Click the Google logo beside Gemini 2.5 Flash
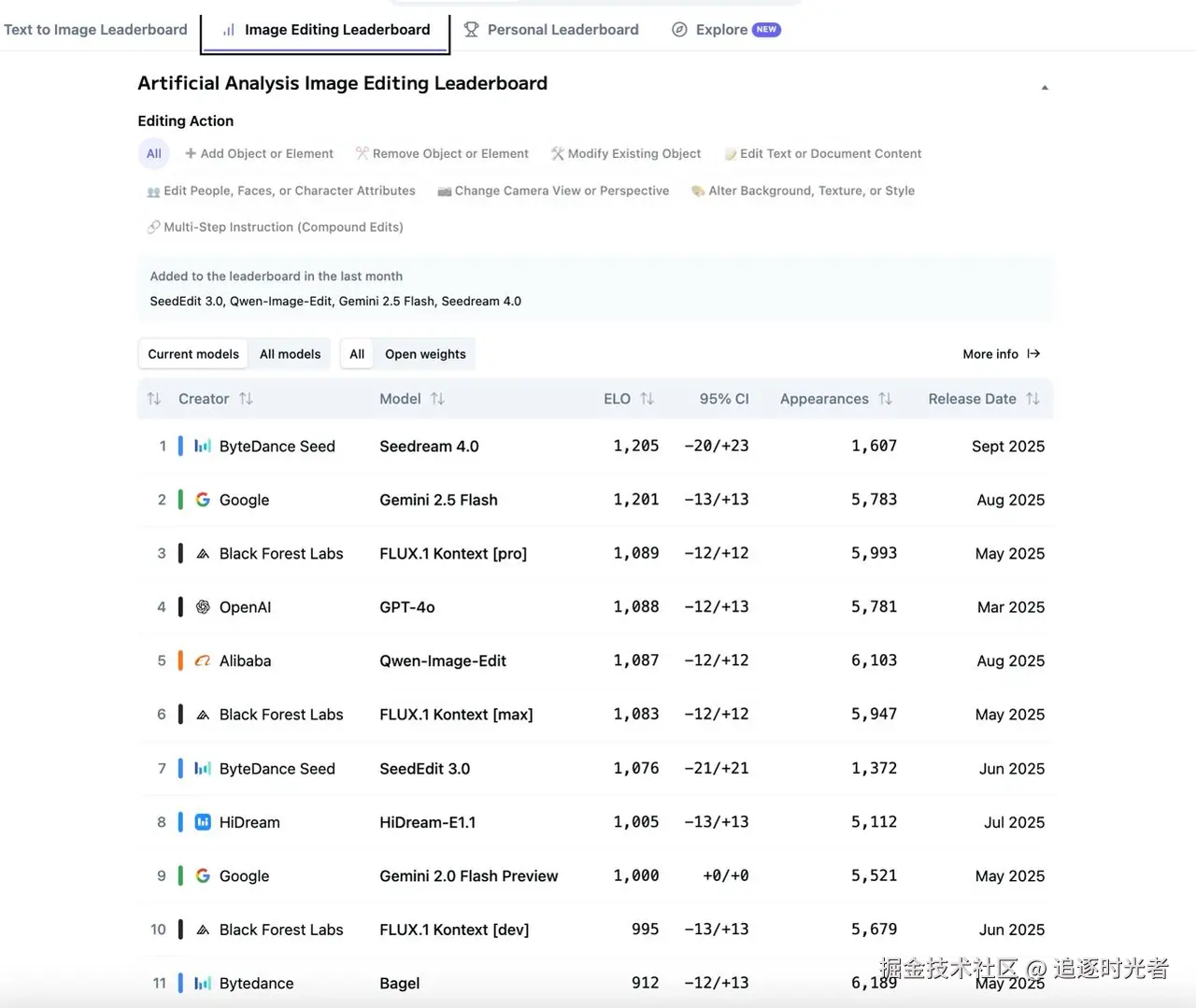This screenshot has width=1196, height=1008. click(203, 500)
